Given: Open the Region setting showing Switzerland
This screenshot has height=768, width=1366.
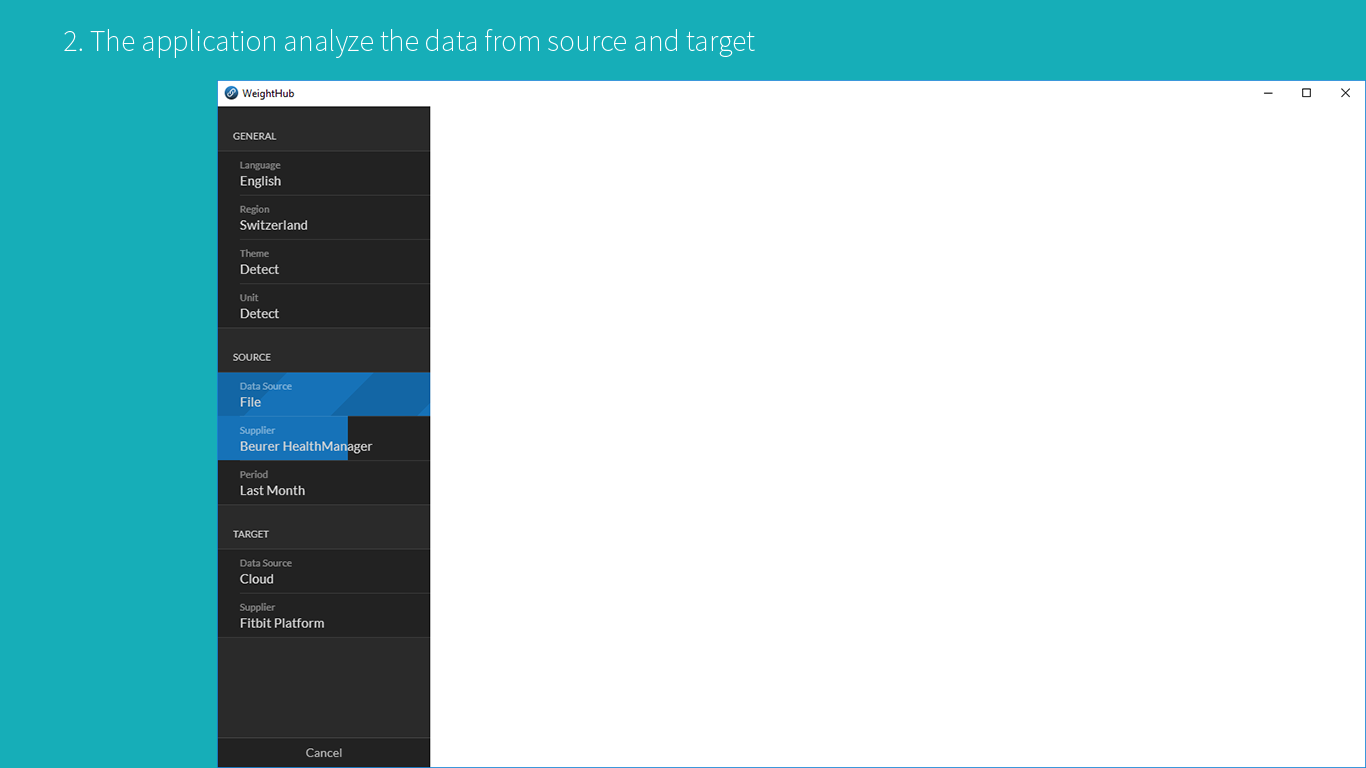Looking at the screenshot, I should point(324,218).
